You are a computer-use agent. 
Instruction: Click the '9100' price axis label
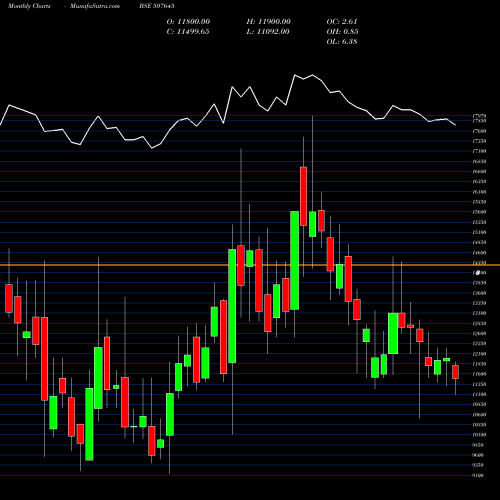478,476
